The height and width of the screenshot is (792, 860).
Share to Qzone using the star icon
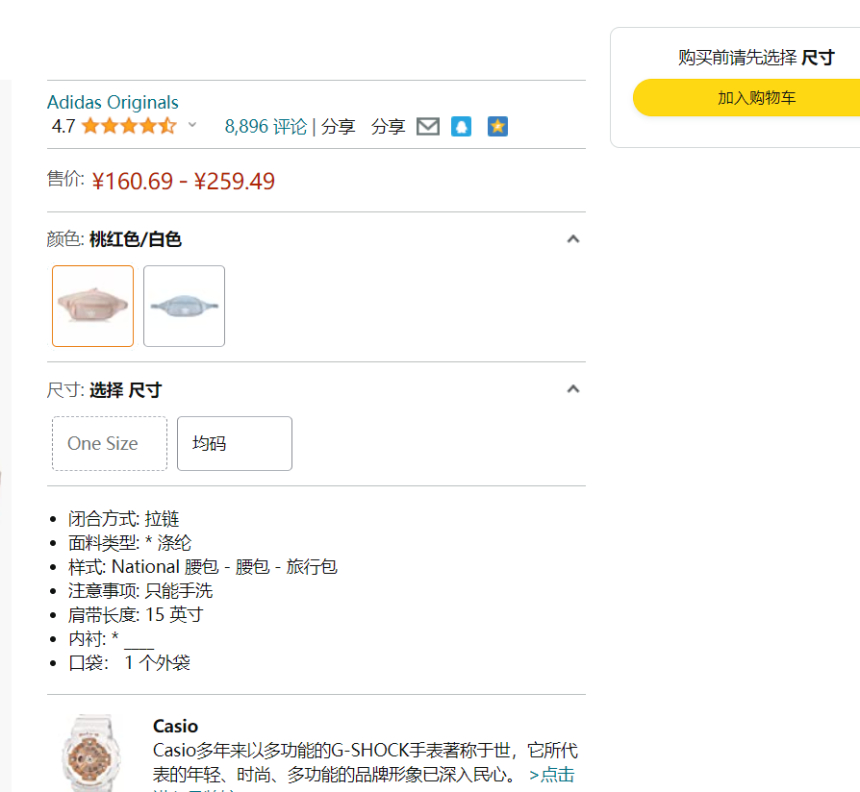pos(497,126)
